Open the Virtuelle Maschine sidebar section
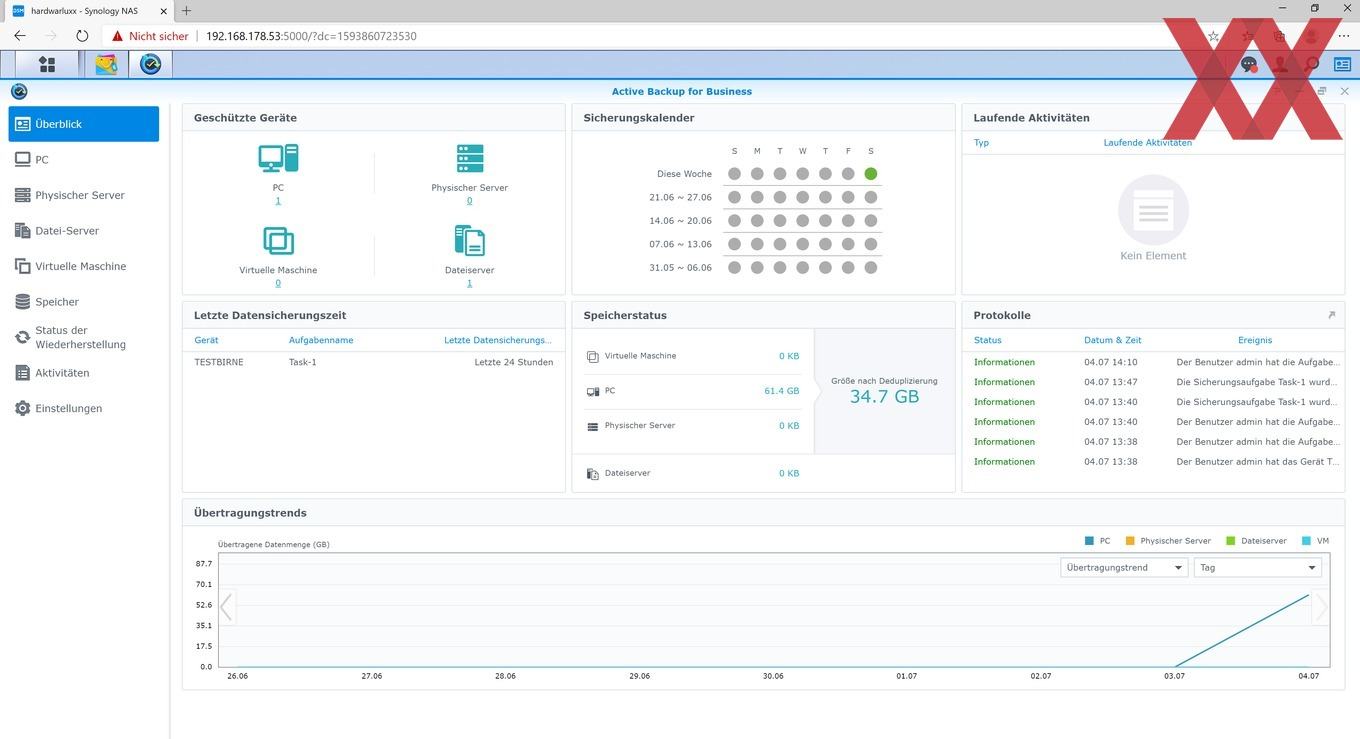This screenshot has width=1360, height=739. (84, 266)
